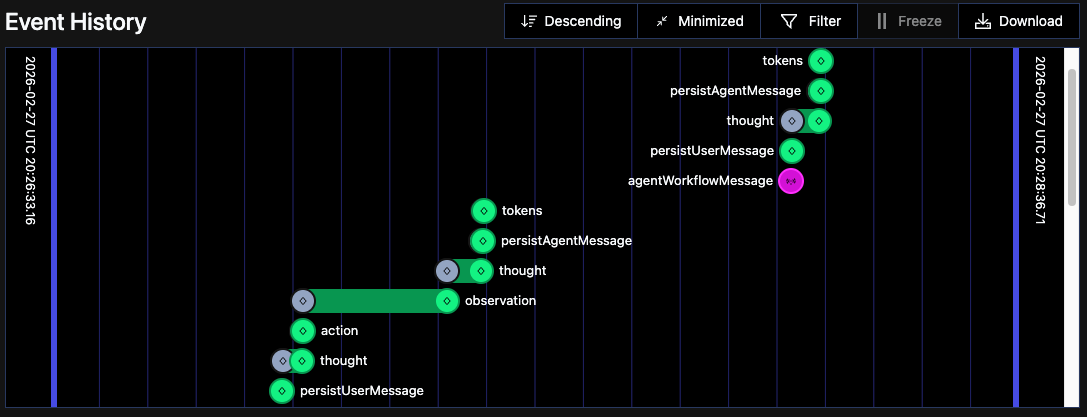The width and height of the screenshot is (1087, 417).
Task: Select the middle persistAgentMessage event marker
Action: click(483, 241)
